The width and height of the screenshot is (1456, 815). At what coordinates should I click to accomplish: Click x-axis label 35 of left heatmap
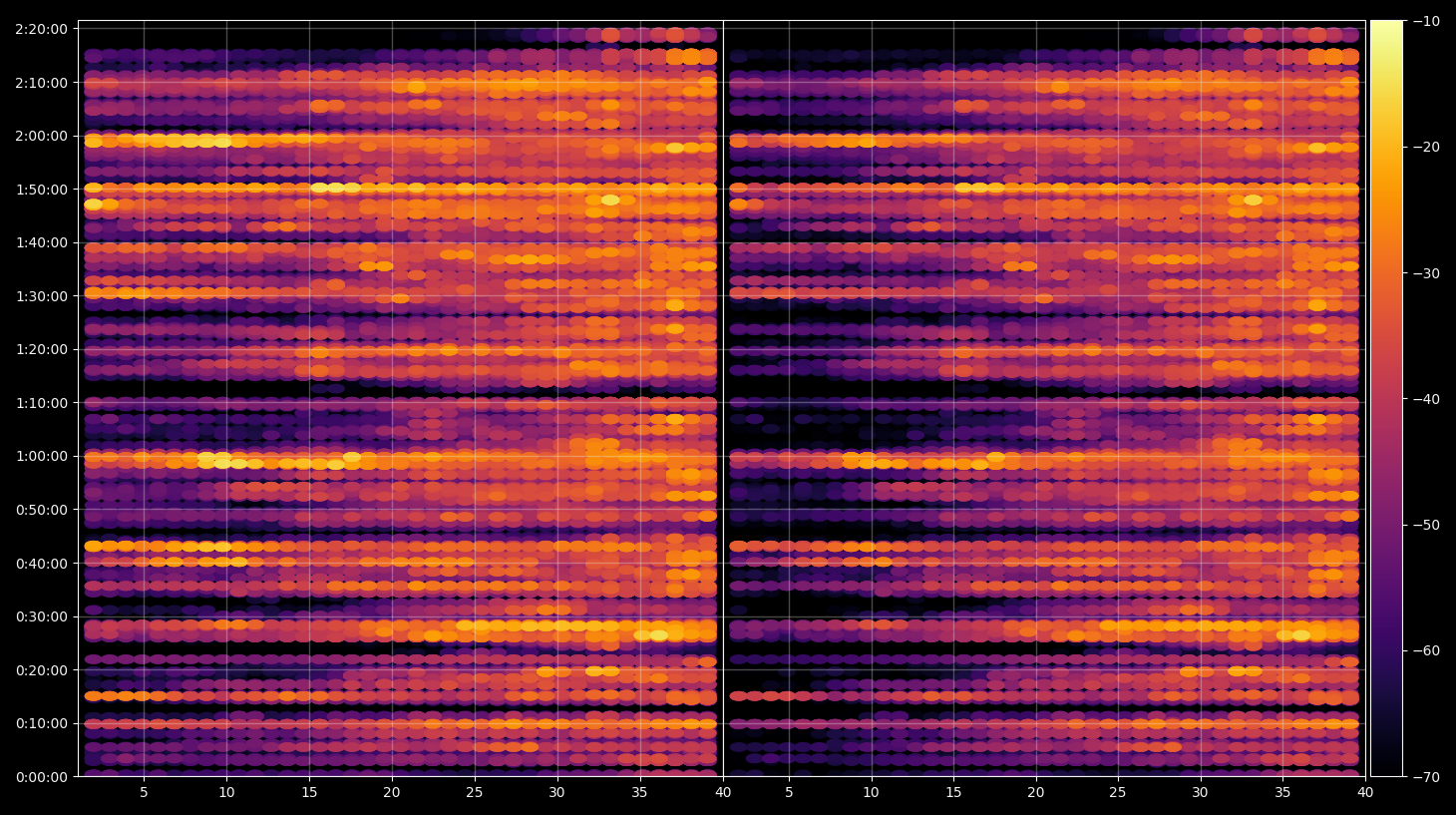639,793
